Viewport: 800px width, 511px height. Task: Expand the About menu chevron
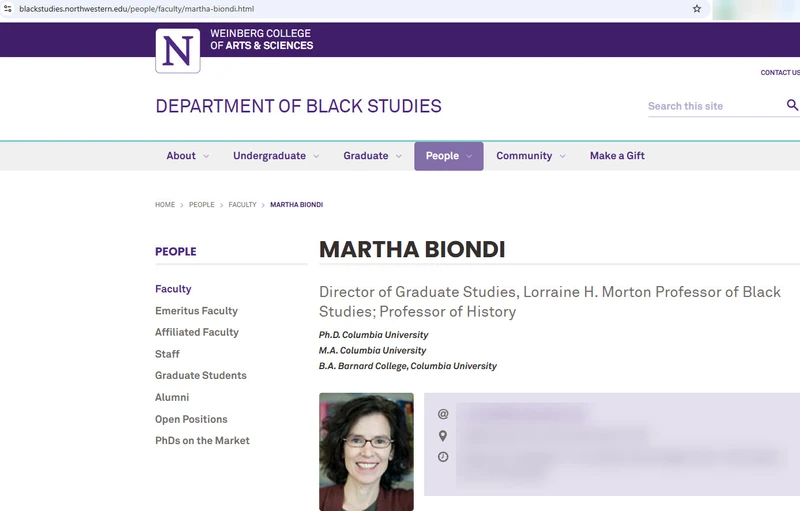pos(206,156)
